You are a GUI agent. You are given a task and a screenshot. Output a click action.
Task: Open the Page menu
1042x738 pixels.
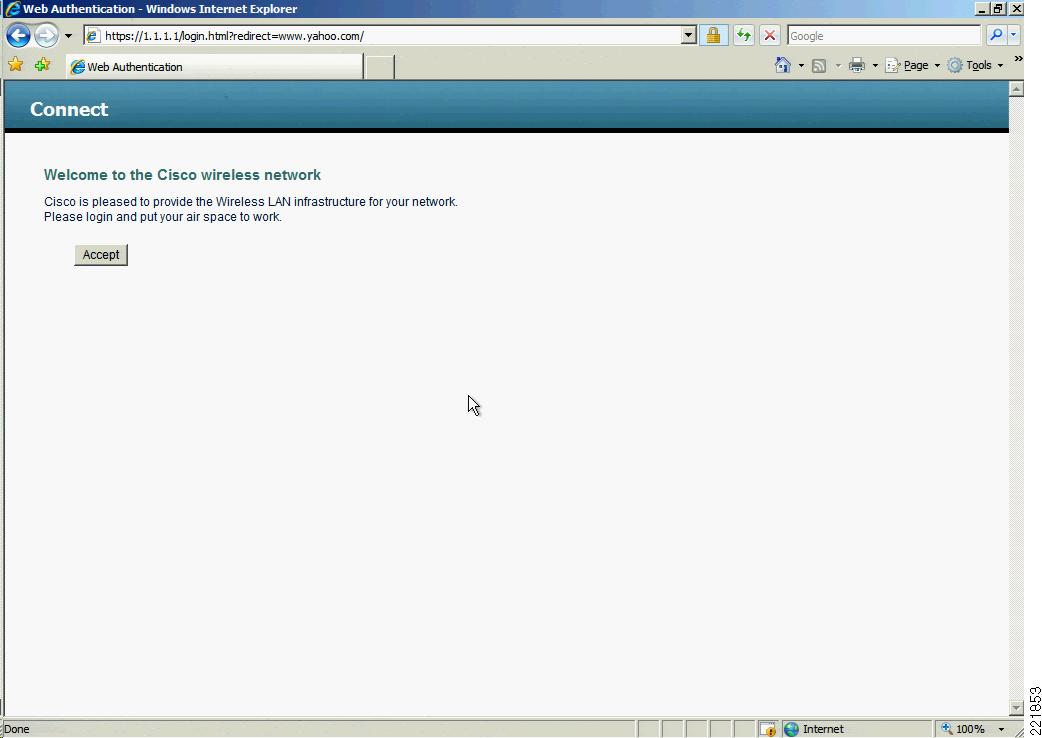912,65
